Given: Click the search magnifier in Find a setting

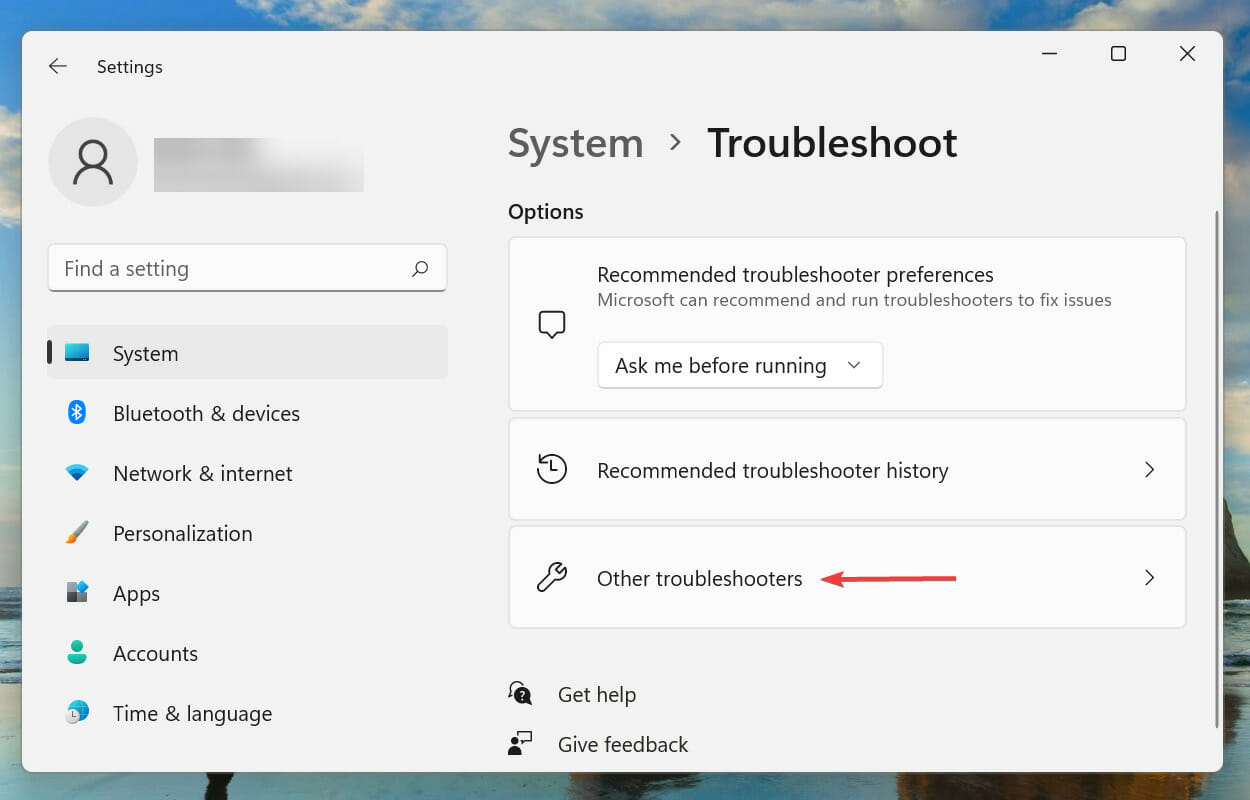Looking at the screenshot, I should [421, 268].
